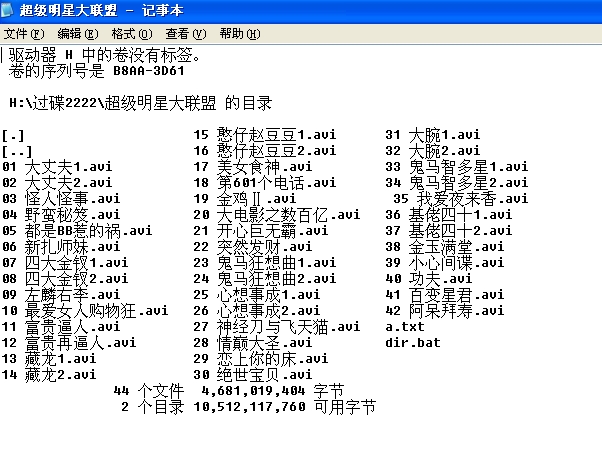Click file name 01 大丈夫1.avi
Screen dimensions: 602x468
pyautogui.click(x=57, y=167)
